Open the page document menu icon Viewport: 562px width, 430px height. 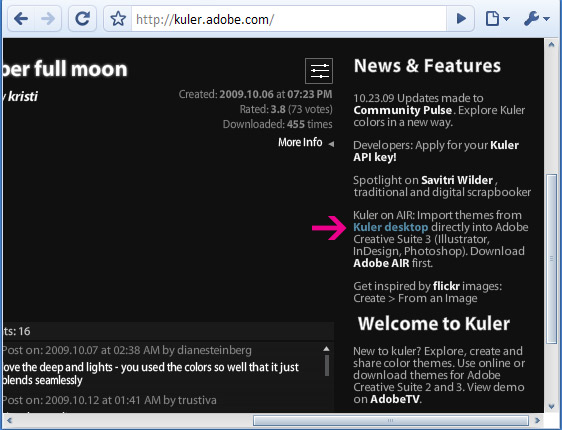pyautogui.click(x=492, y=19)
